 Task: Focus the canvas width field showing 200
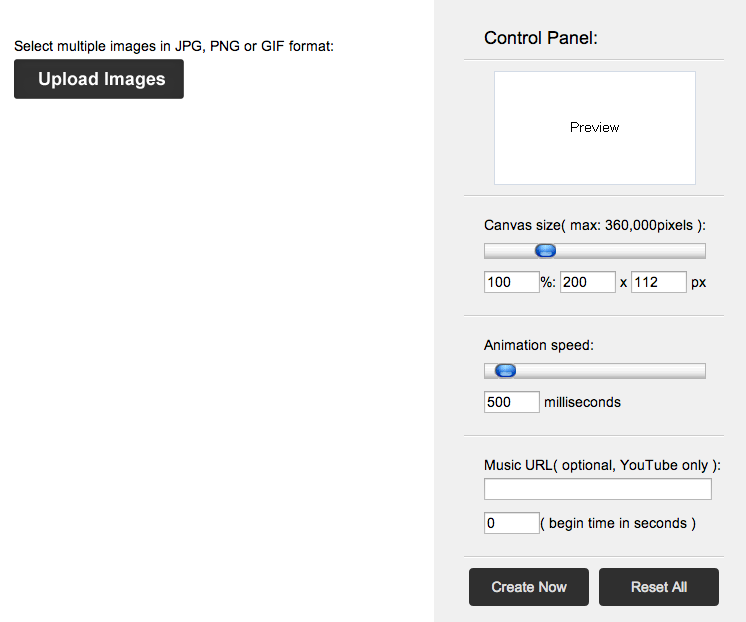588,282
